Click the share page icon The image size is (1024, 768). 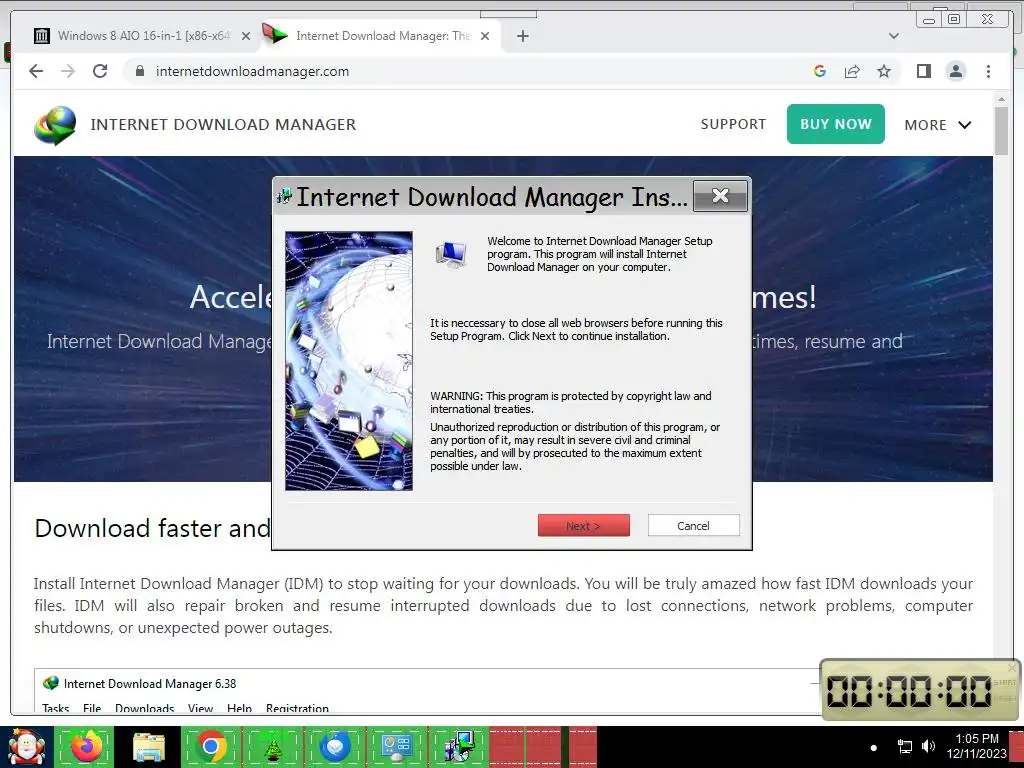click(852, 71)
